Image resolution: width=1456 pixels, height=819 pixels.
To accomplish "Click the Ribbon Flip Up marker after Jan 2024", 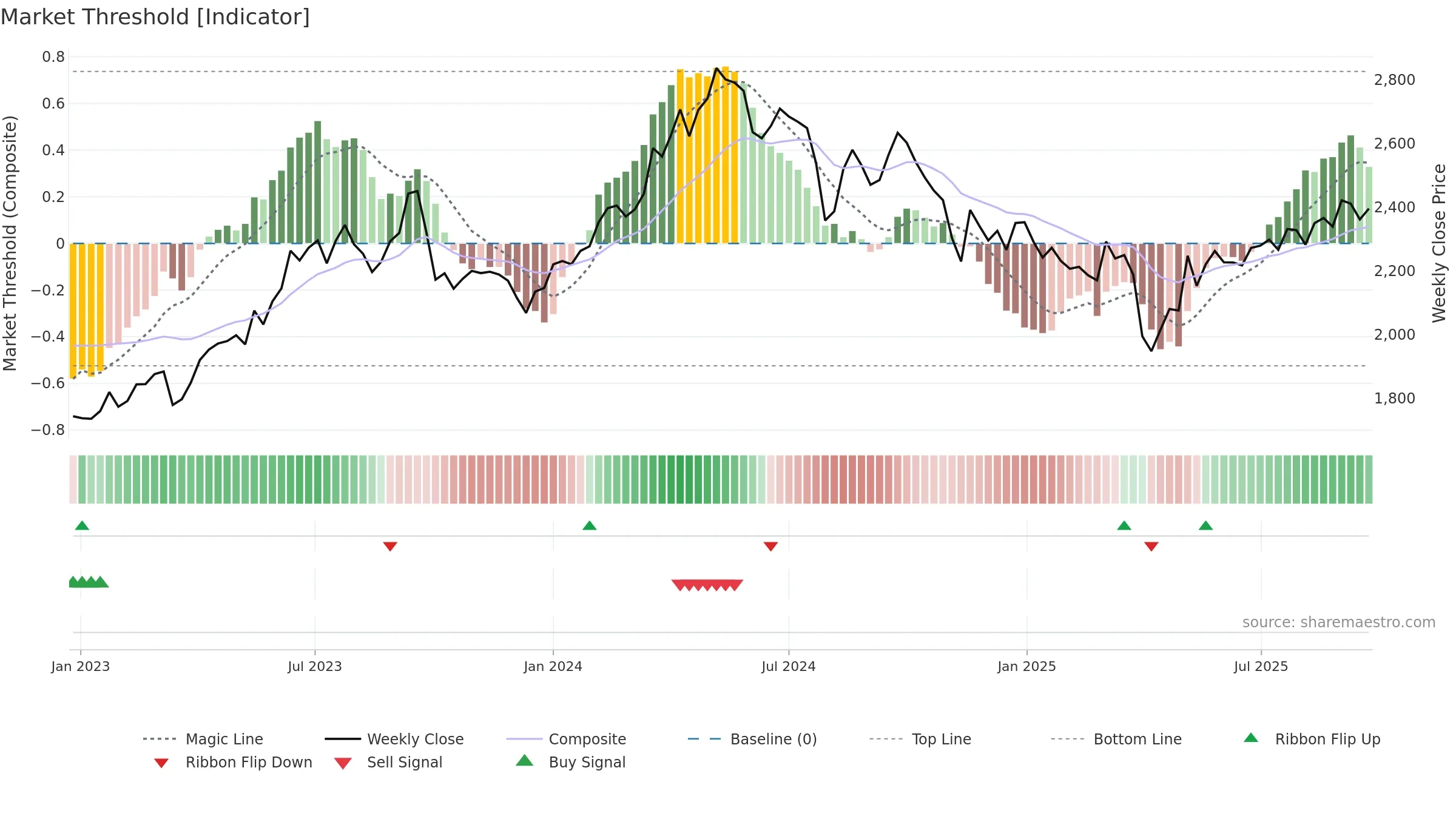I will (x=590, y=525).
